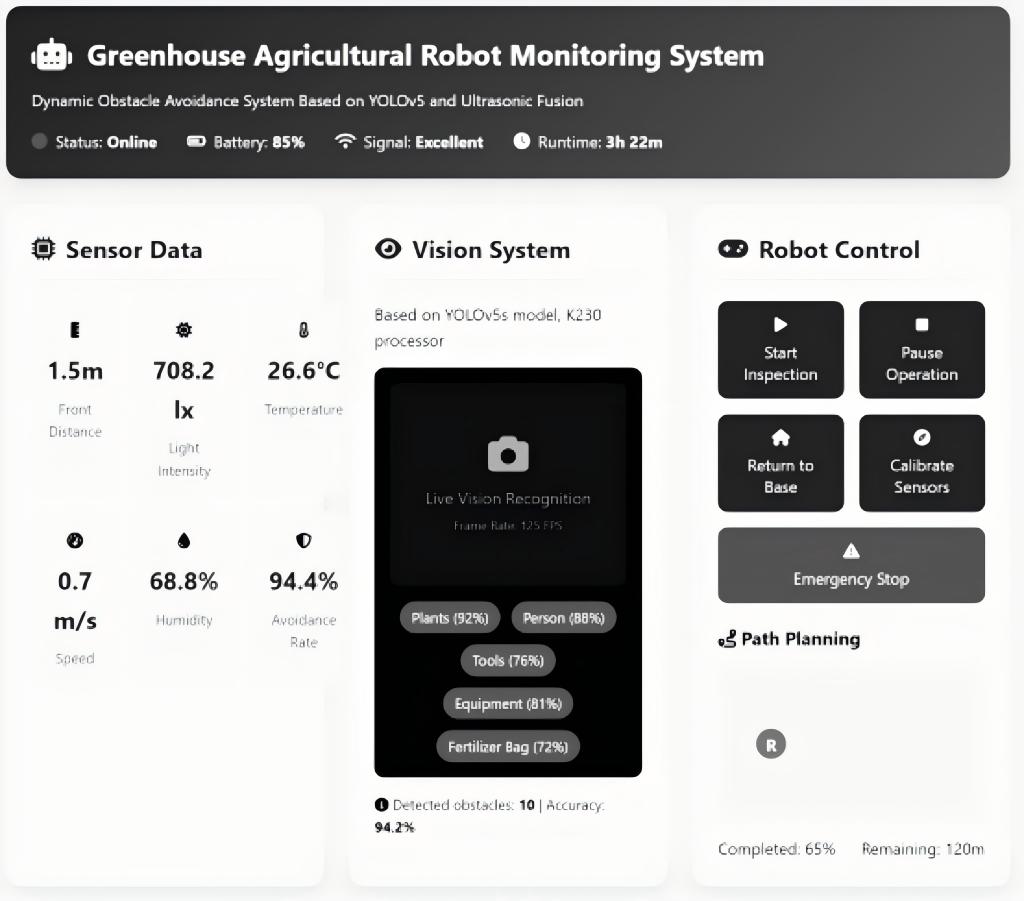This screenshot has height=901, width=1024.
Task: Click the runtime clock icon
Action: tap(521, 141)
